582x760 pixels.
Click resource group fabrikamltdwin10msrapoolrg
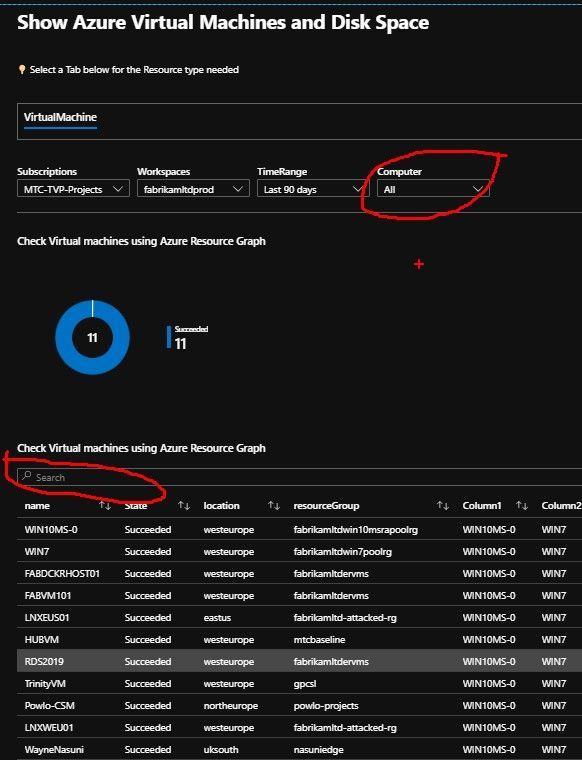tap(356, 529)
